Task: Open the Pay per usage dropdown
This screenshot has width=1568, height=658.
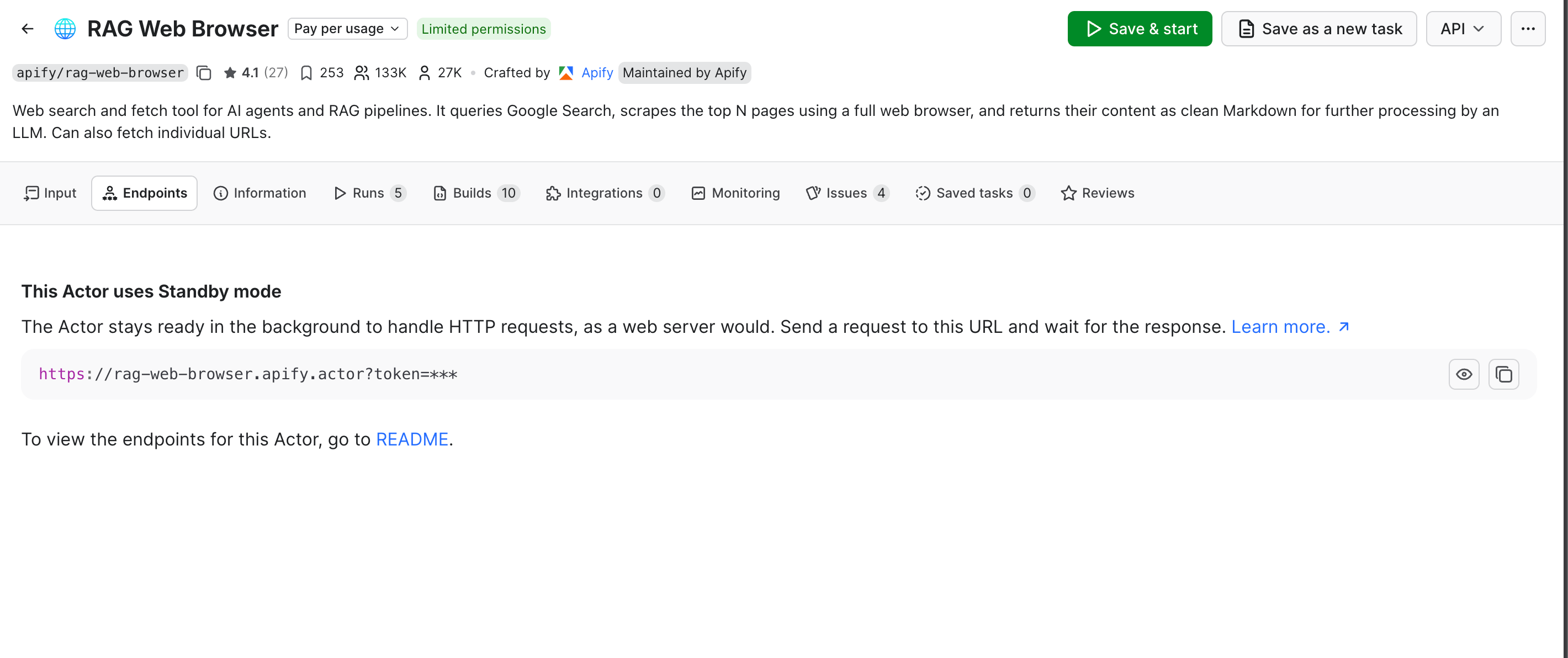Action: [347, 29]
